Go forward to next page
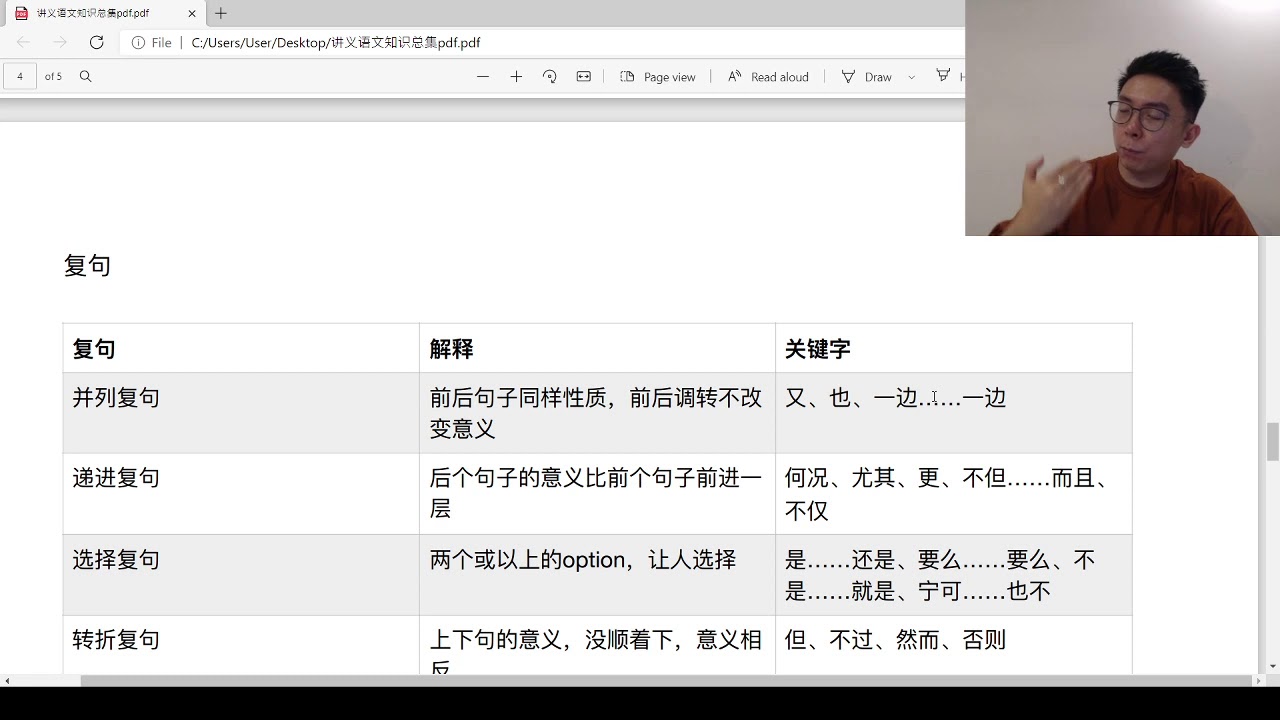The height and width of the screenshot is (720, 1280). pos(60,42)
